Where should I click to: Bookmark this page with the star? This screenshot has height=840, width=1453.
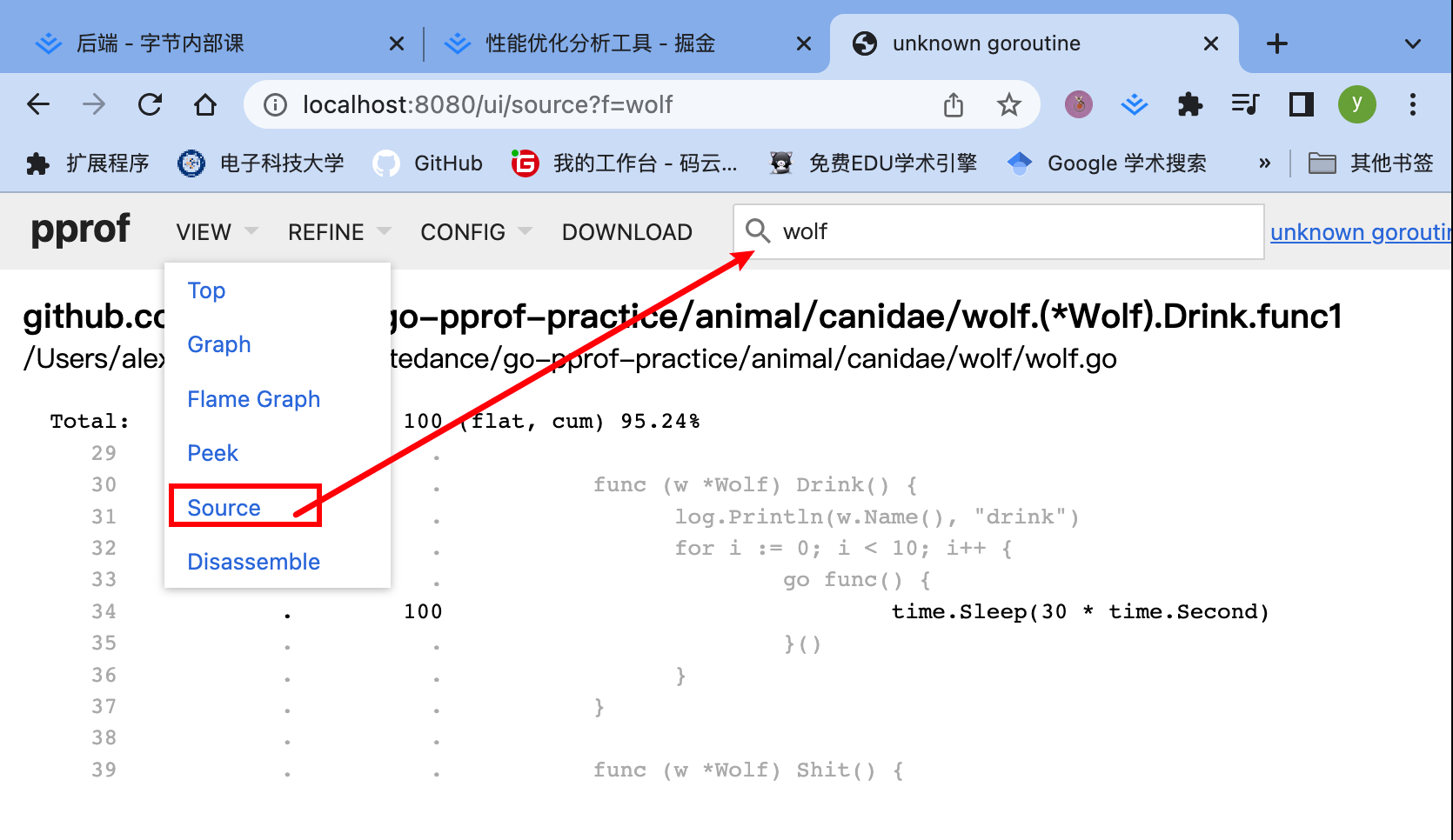coord(1009,105)
